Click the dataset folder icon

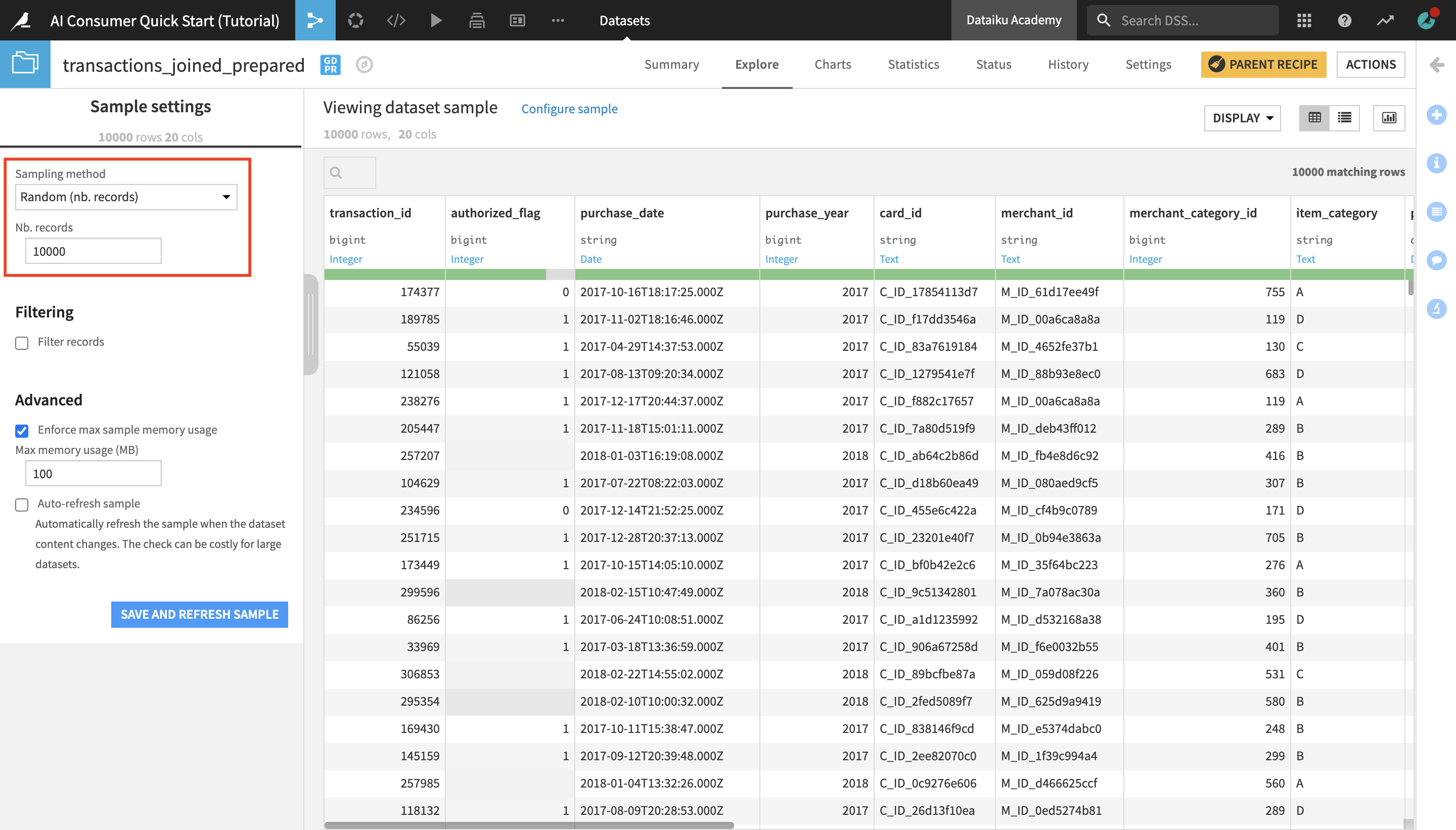point(25,64)
